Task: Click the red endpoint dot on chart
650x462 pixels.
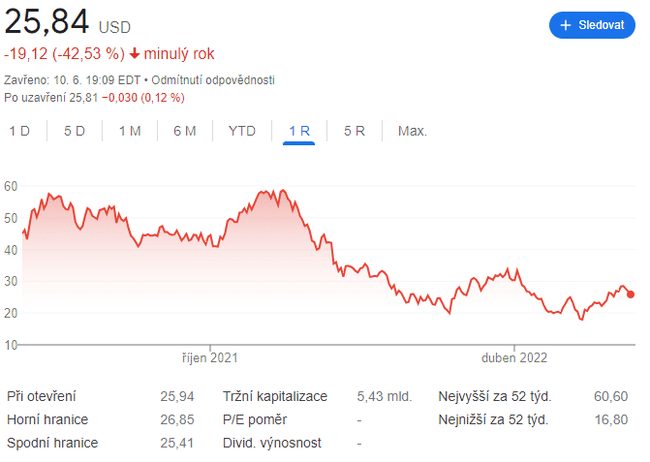Action: 630,294
